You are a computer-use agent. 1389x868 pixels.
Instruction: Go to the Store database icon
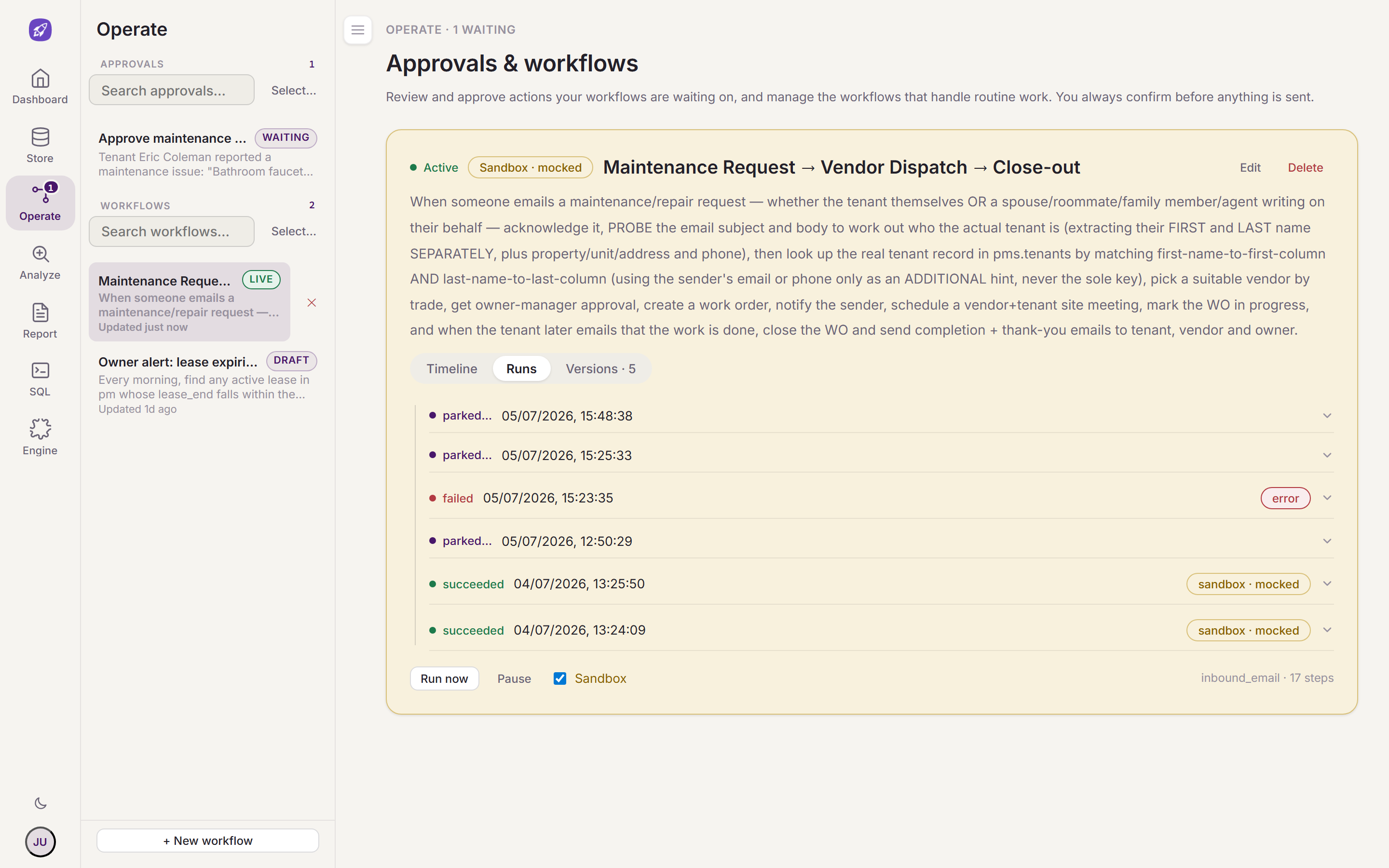(x=40, y=137)
